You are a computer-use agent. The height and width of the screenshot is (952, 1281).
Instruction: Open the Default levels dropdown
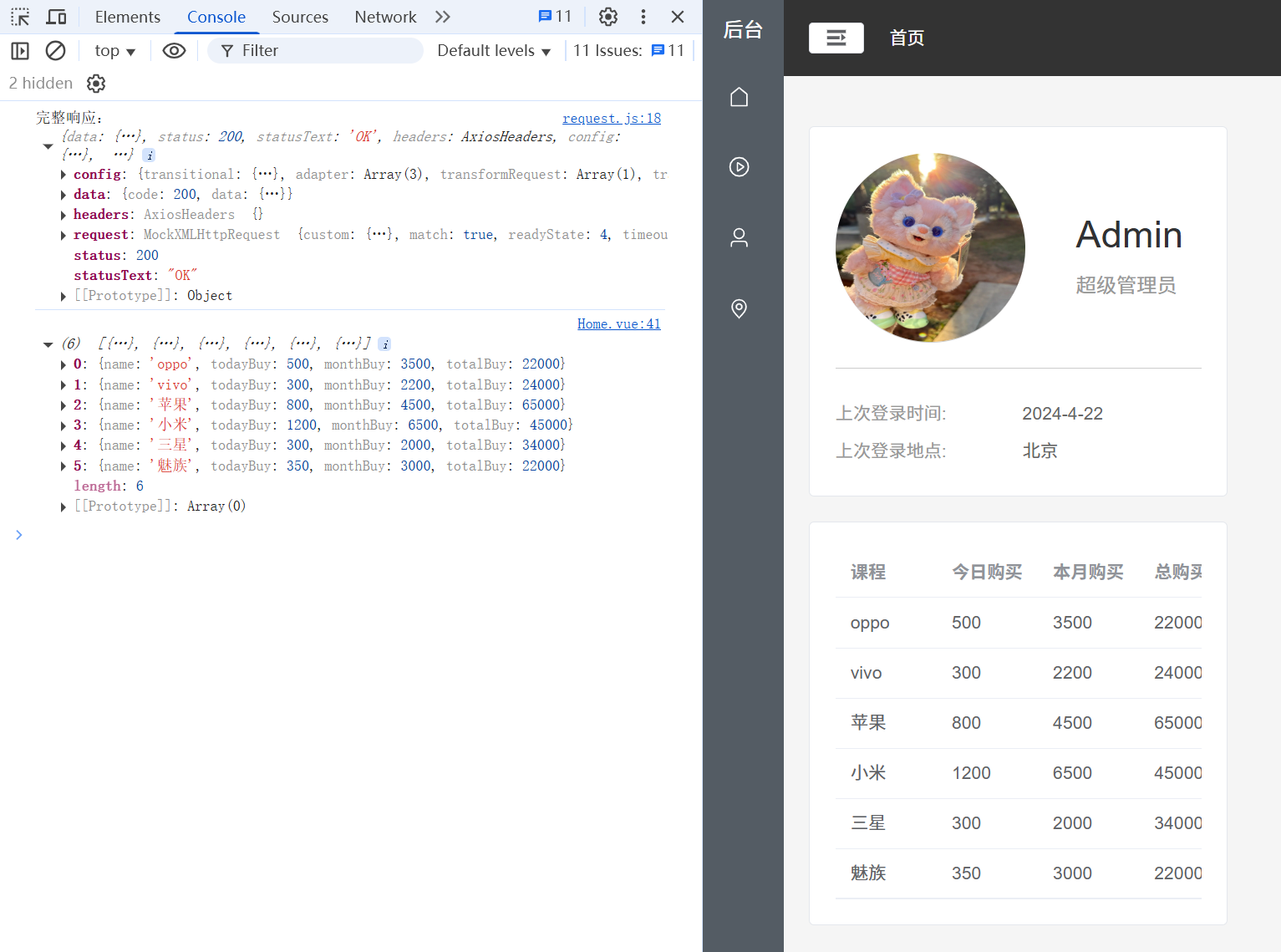pos(493,50)
